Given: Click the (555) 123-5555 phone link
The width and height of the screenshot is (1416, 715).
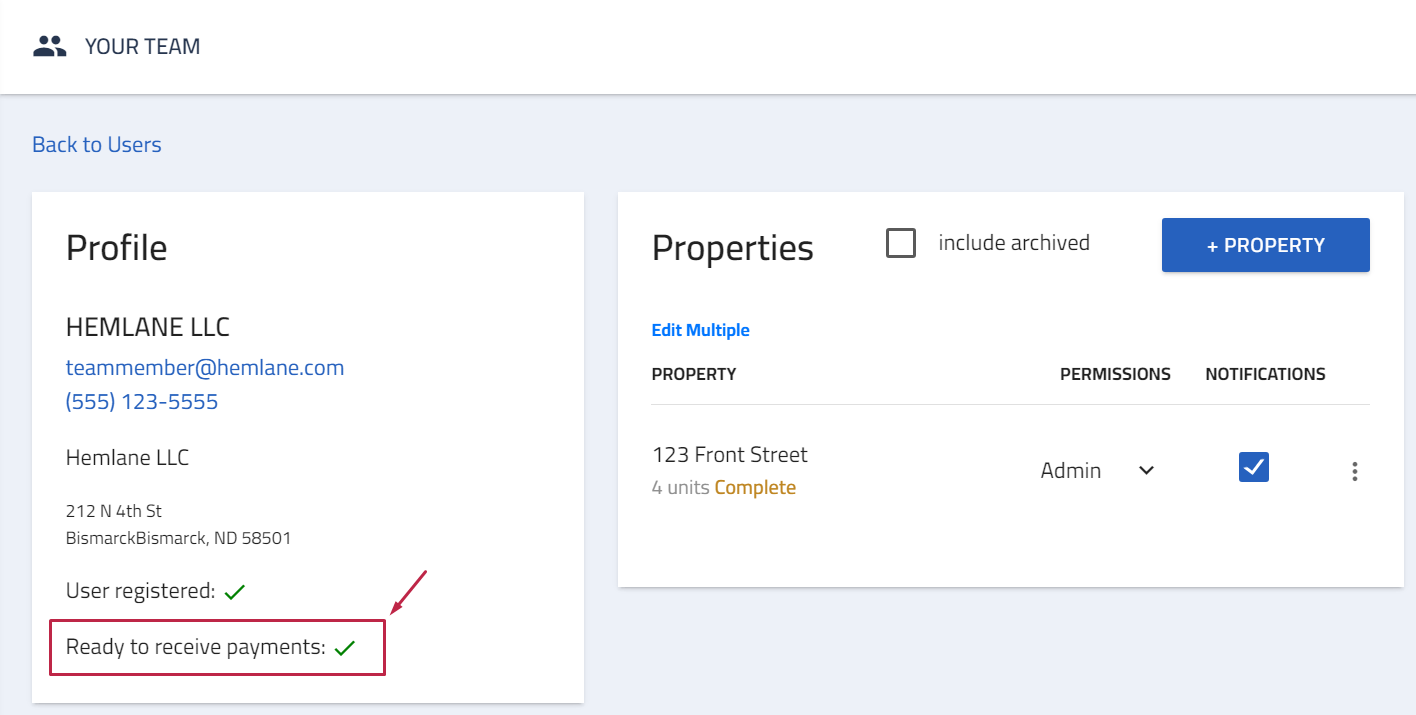Looking at the screenshot, I should click(142, 402).
